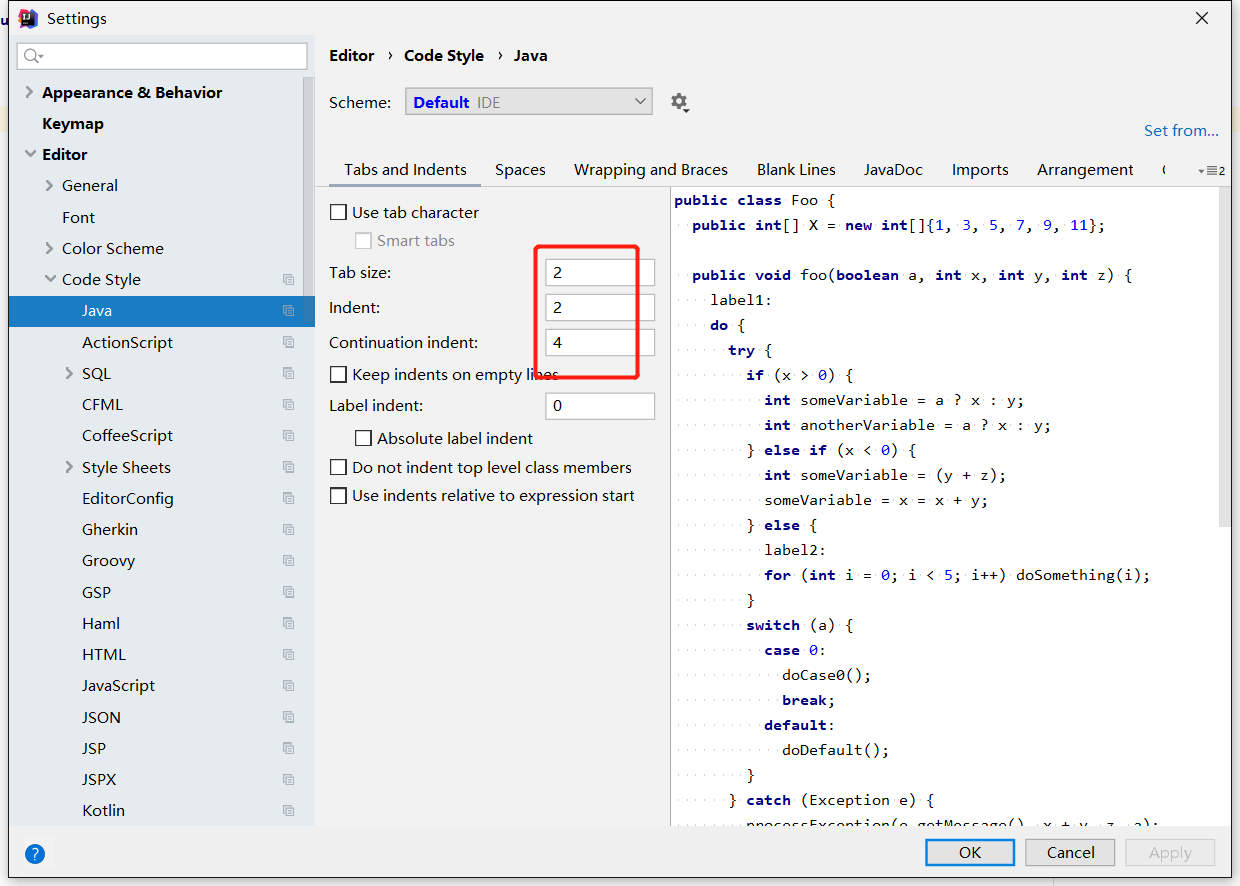Viewport: 1240px width, 886px height.
Task: Show hidden tabs via the overflow arrow
Action: [x=1211, y=171]
